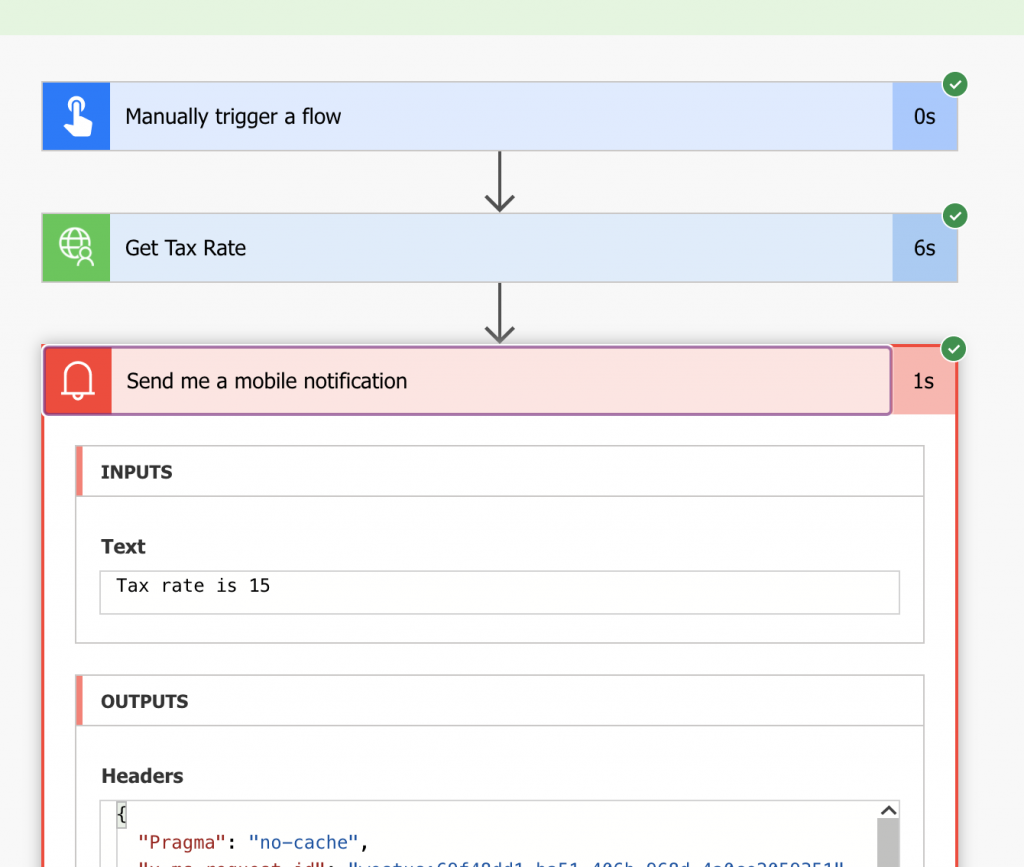Click the manual trigger touch icon
1024x867 pixels.
click(75, 116)
